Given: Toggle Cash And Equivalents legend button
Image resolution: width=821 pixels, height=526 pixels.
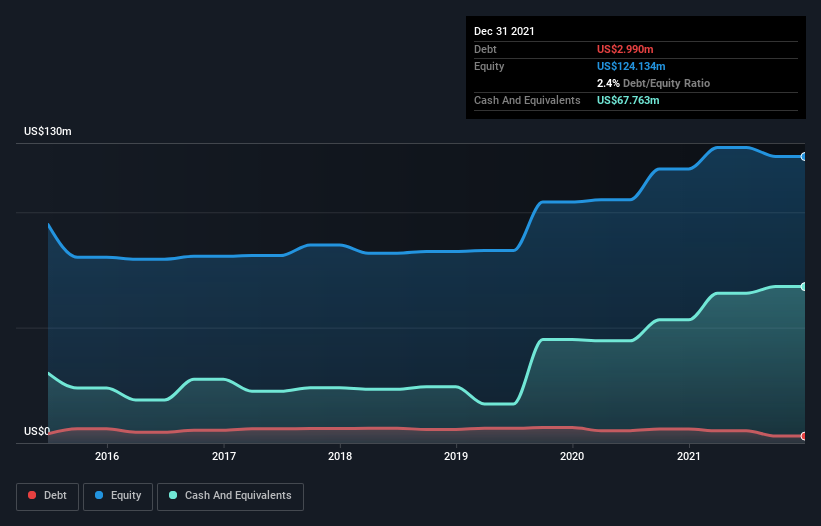Looking at the screenshot, I should [x=230, y=496].
